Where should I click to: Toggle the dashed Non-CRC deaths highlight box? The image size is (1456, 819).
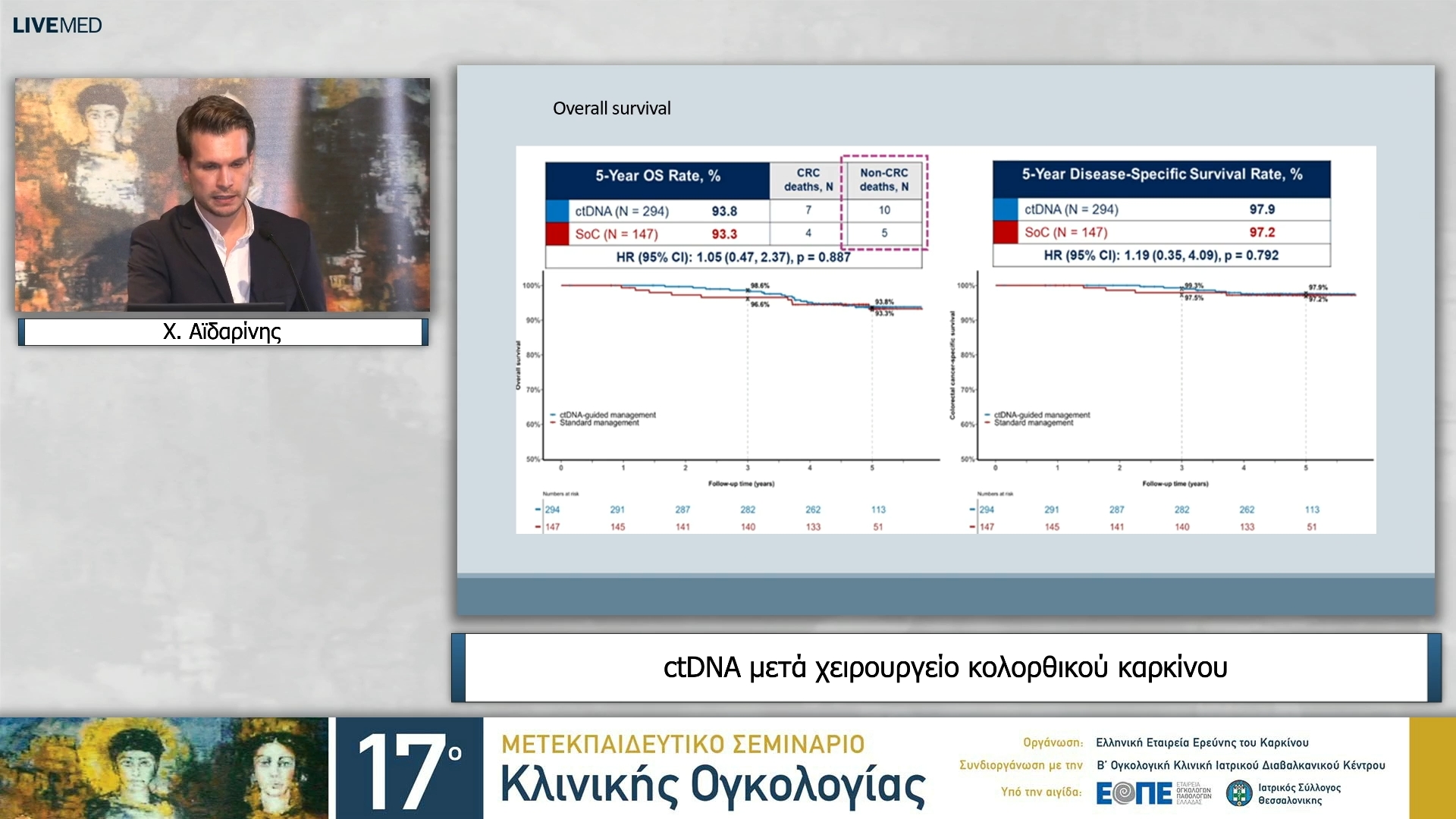coord(883,201)
